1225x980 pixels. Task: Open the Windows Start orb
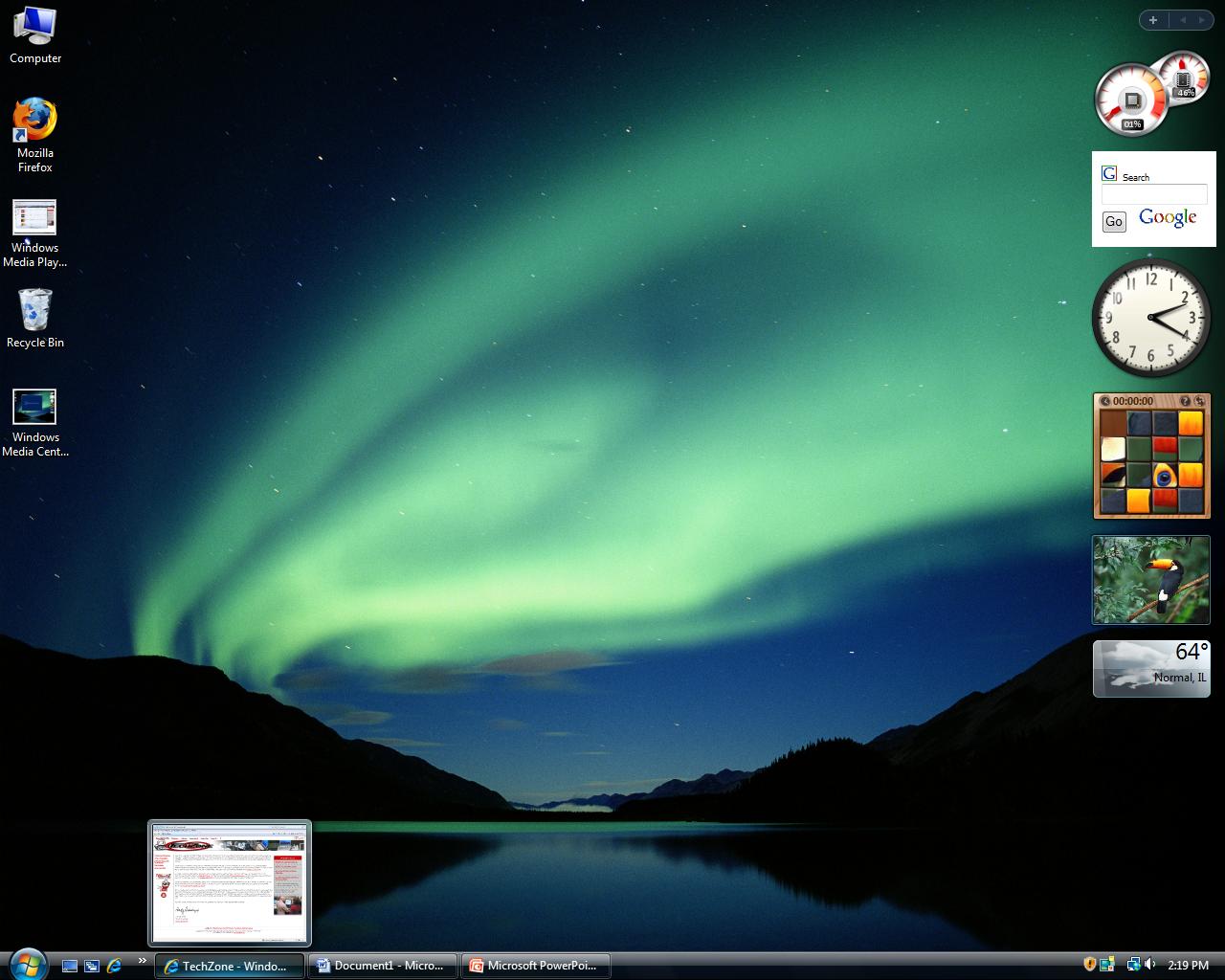(x=27, y=964)
